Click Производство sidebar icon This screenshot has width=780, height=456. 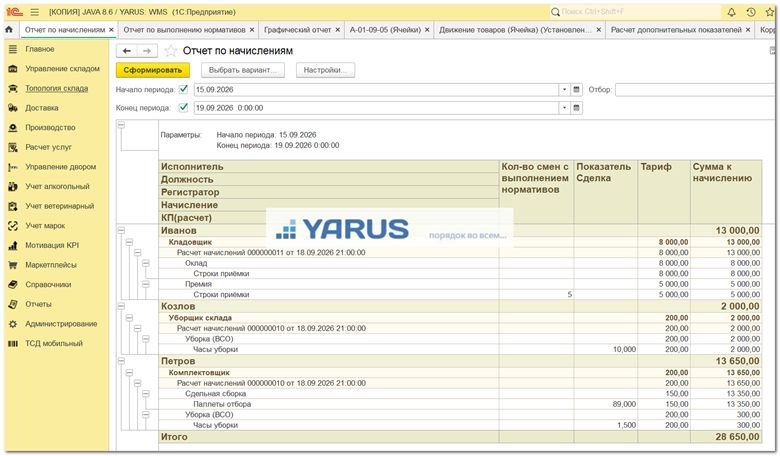coord(13,128)
